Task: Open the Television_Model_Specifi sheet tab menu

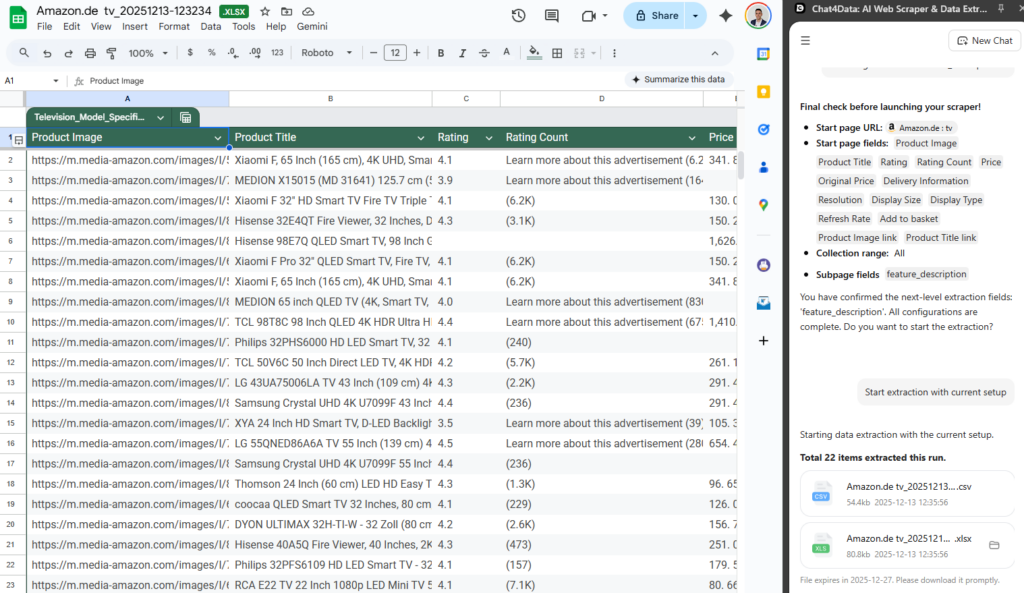Action: pyautogui.click(x=160, y=117)
